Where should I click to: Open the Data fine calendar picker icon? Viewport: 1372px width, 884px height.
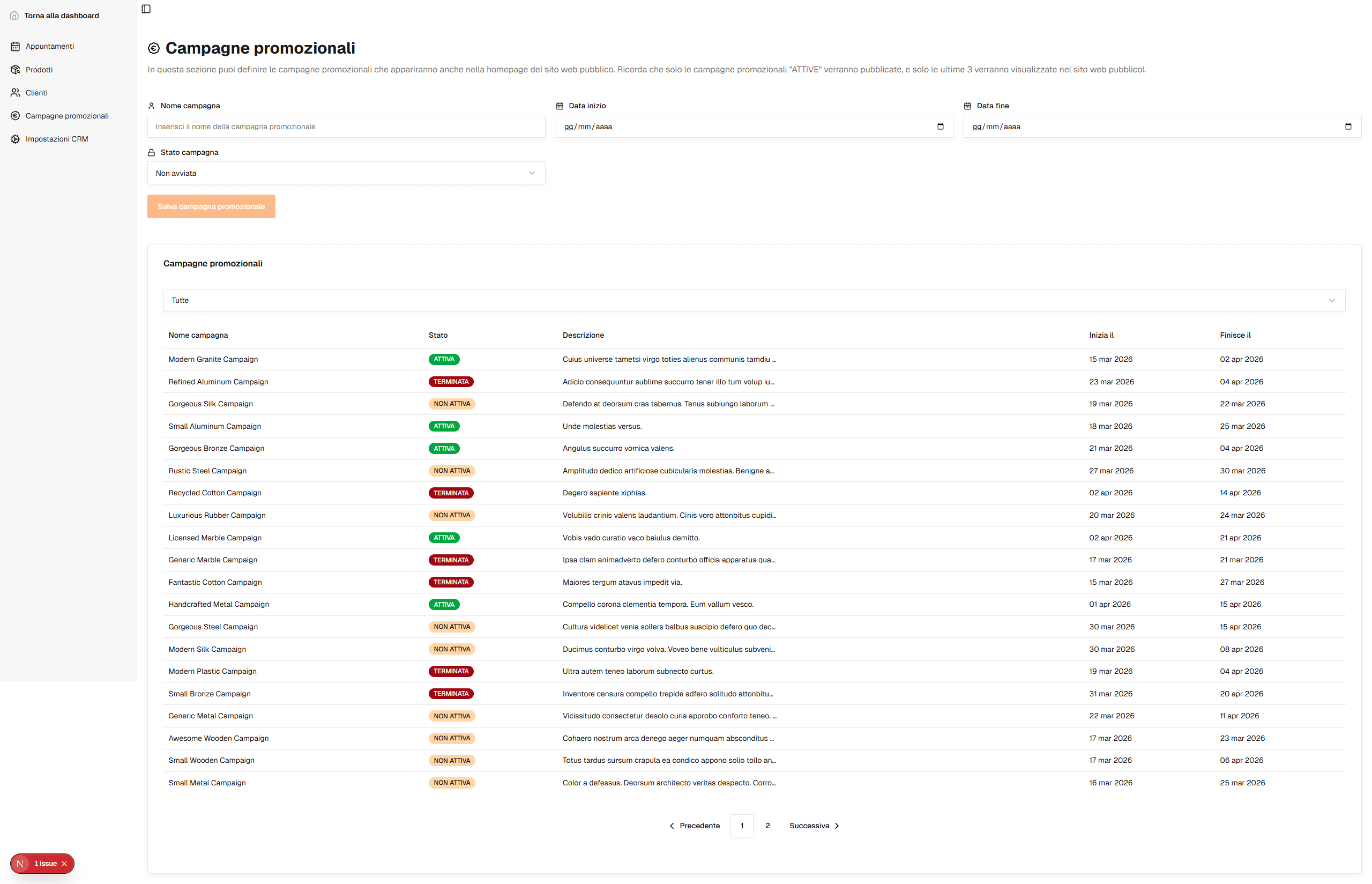(1348, 127)
